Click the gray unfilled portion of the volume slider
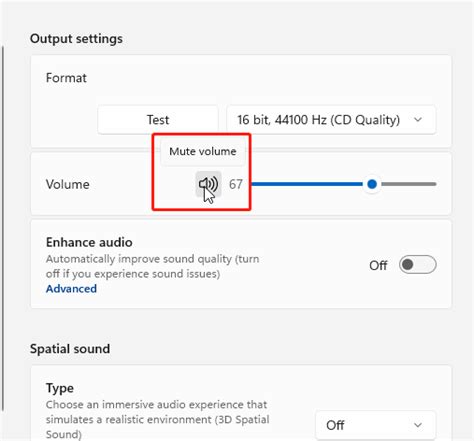474x441 pixels. (x=408, y=184)
